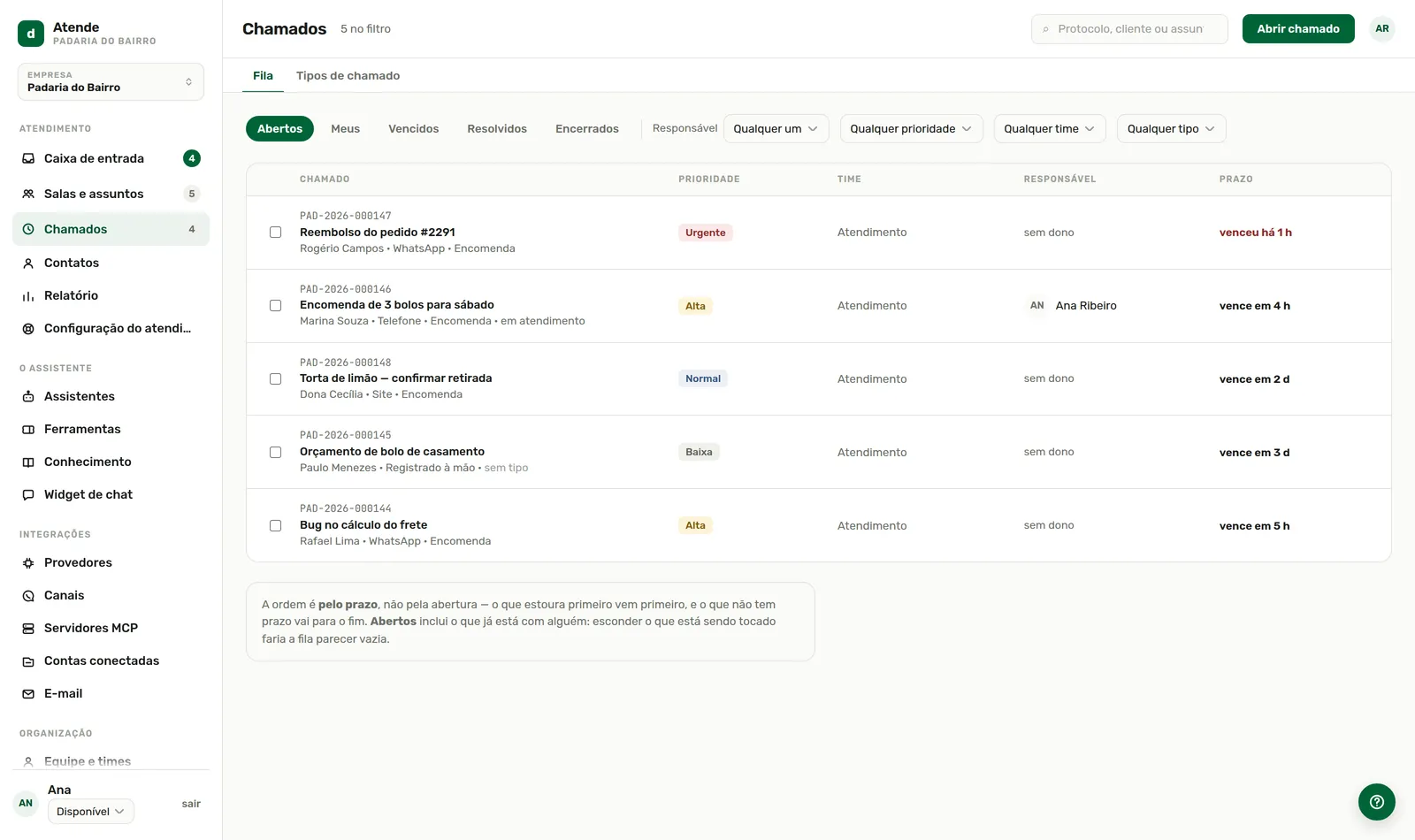Click the Chamados clock icon in sidebar

click(28, 229)
